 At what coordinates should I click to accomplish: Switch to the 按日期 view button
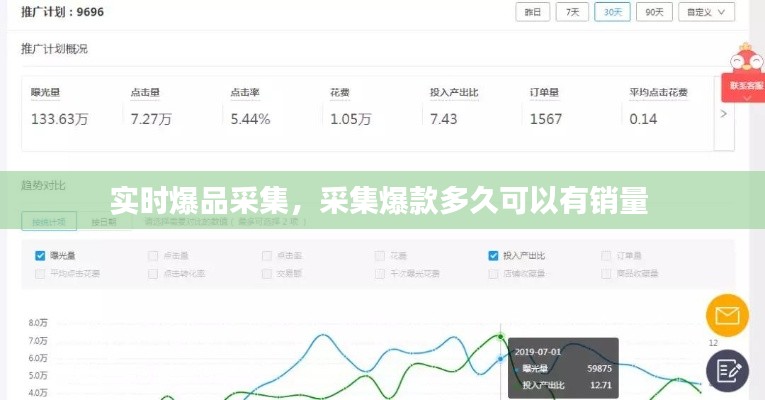pos(105,221)
